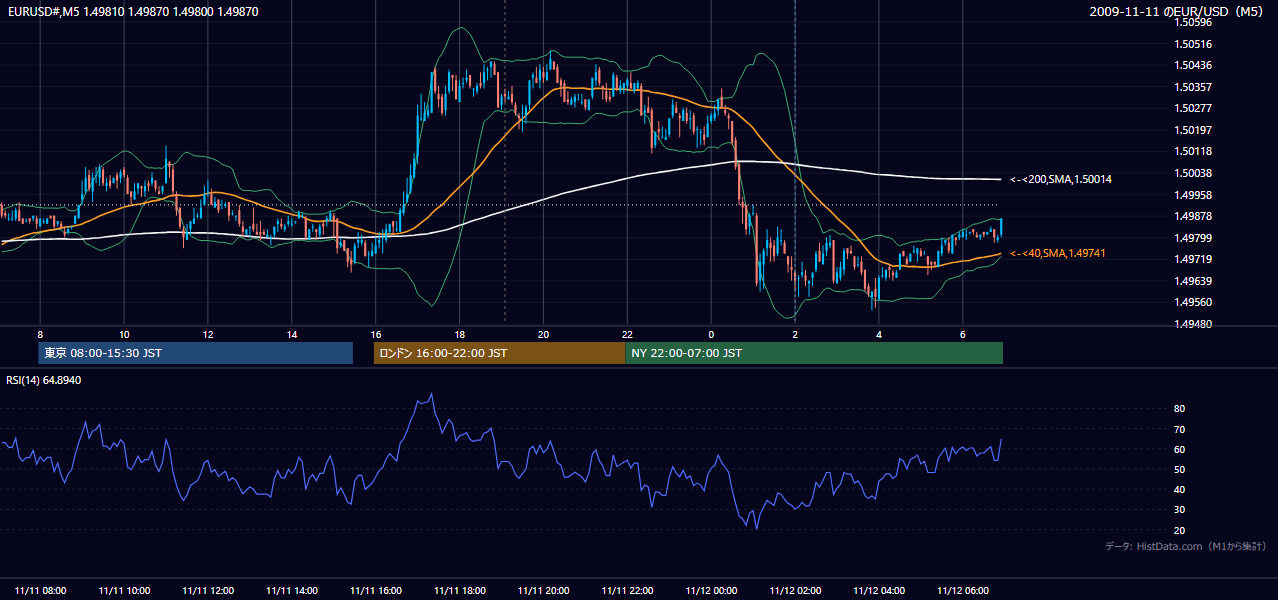Click price axis value 1.50436
Screen dimensions: 1278x600
(x=1193, y=66)
